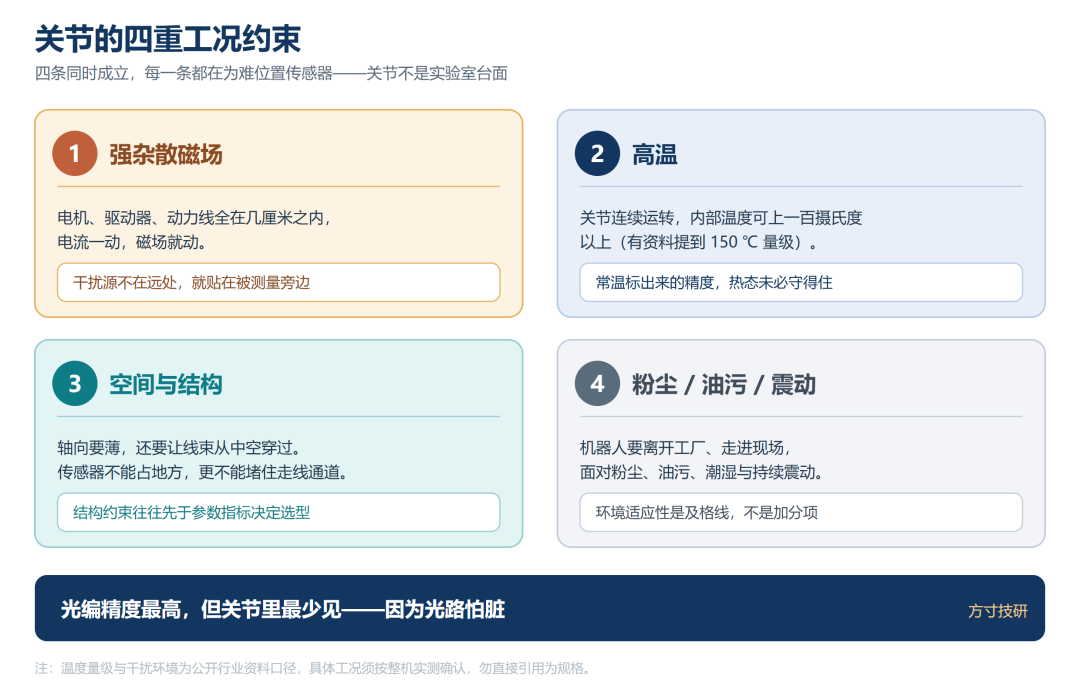Click the heading 空间与结构

(165, 384)
